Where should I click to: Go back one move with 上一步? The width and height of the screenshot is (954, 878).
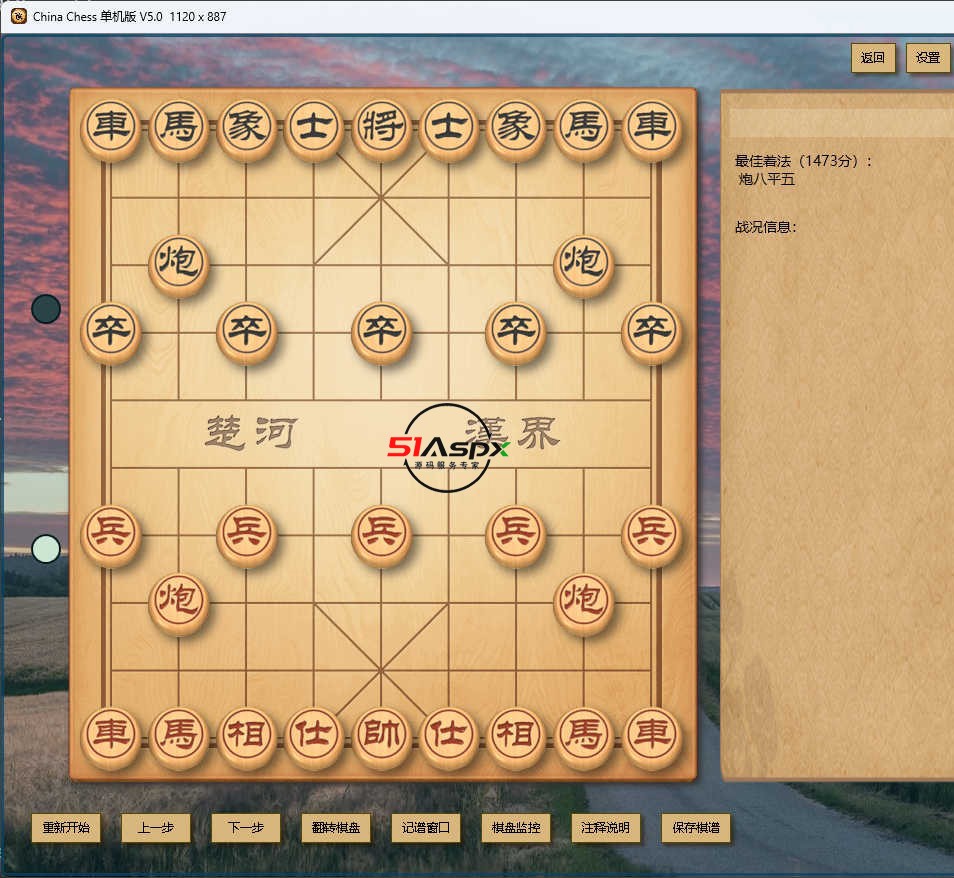click(x=156, y=827)
